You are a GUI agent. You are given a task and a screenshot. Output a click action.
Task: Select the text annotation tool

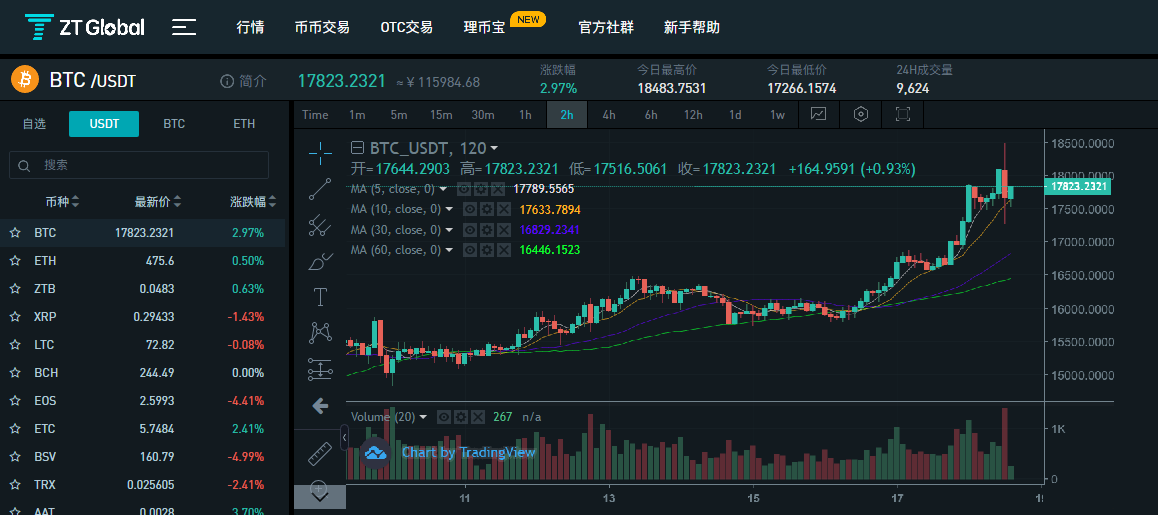(320, 297)
